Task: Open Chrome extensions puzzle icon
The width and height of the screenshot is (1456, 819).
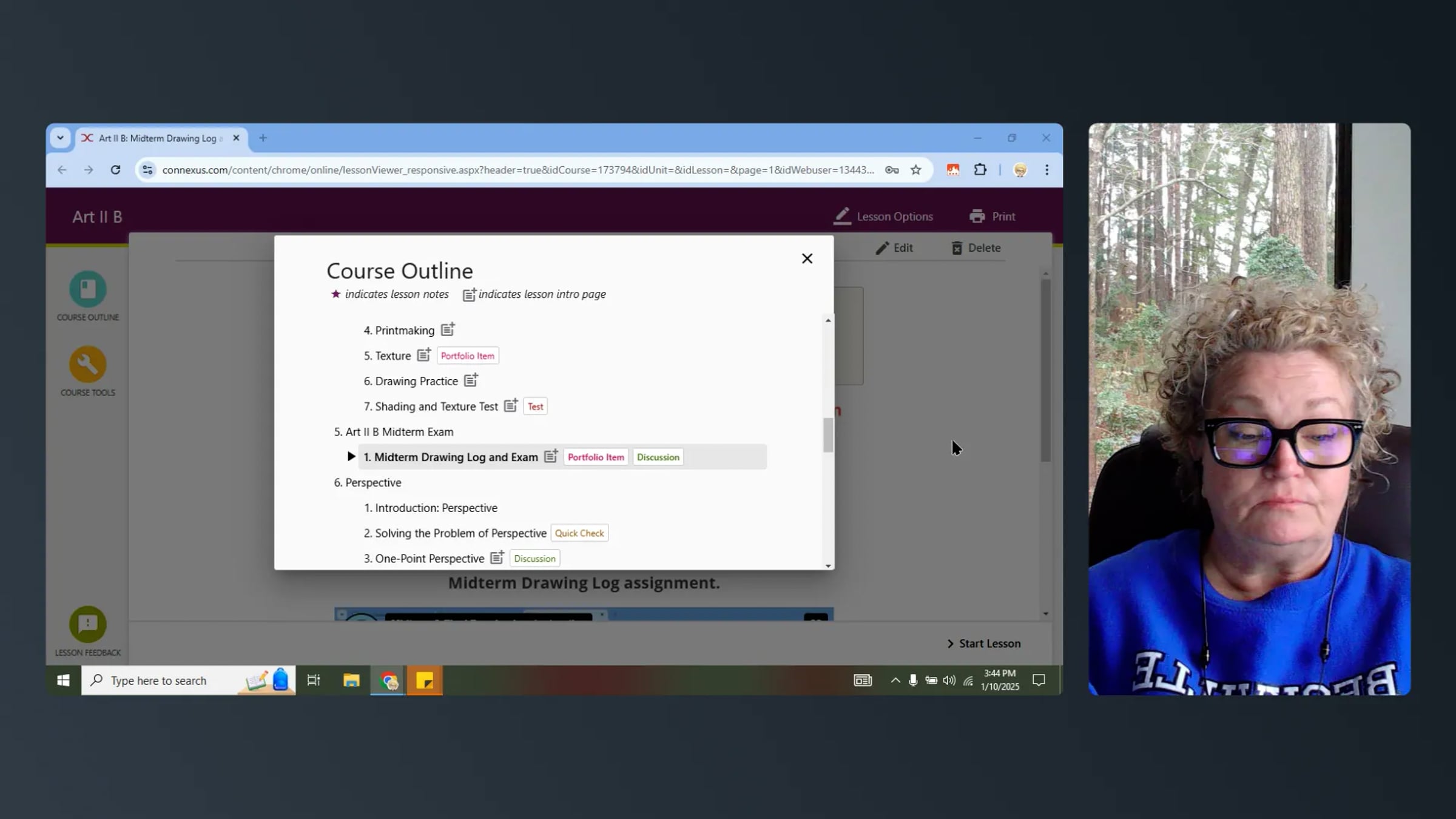Action: 980,170
